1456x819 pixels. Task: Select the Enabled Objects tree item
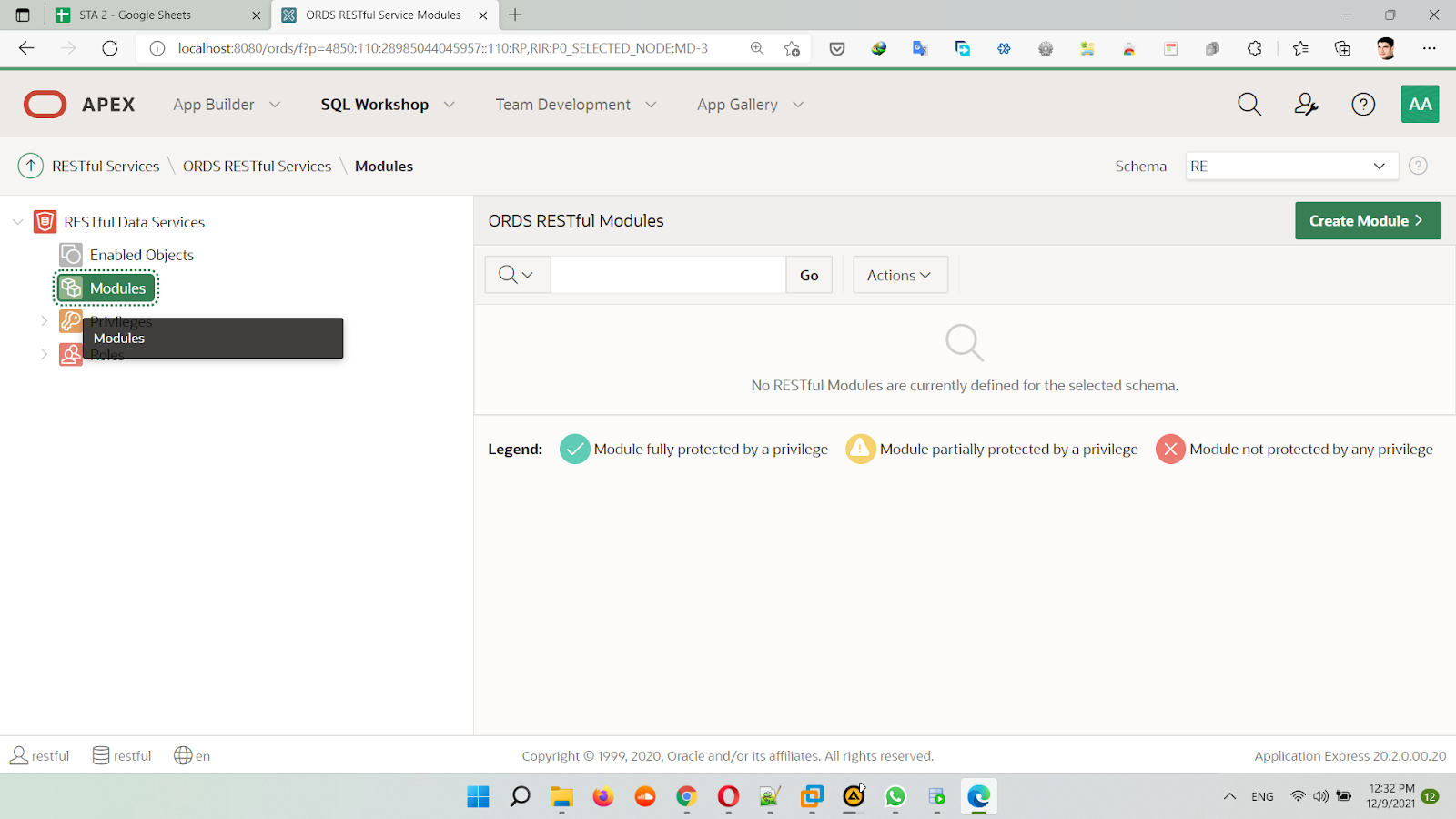click(142, 255)
